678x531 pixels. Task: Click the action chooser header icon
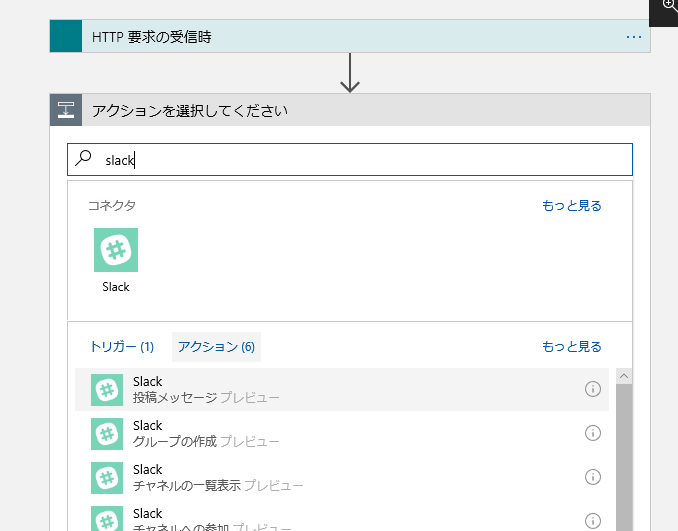(66, 110)
